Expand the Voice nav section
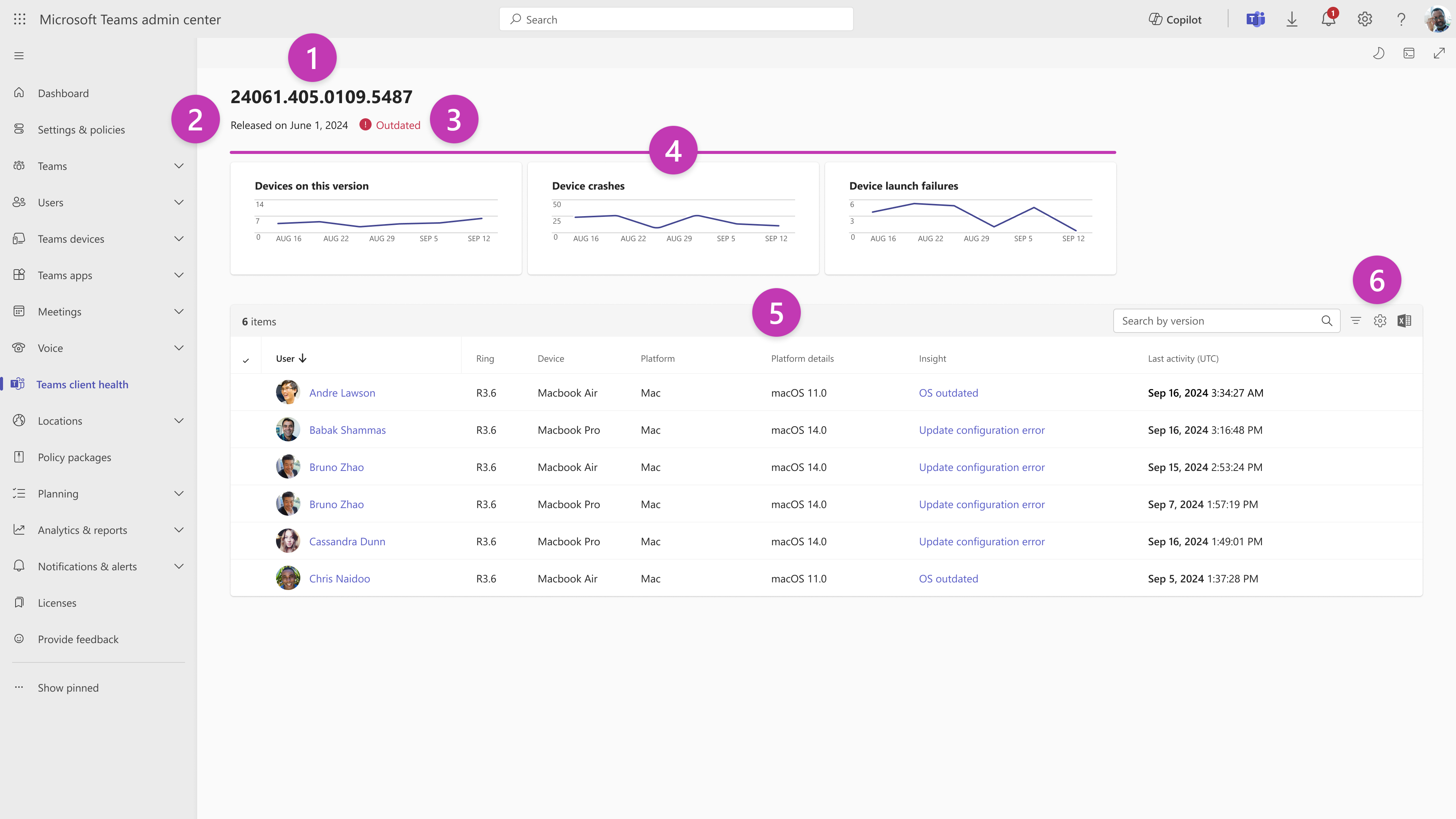 tap(179, 348)
